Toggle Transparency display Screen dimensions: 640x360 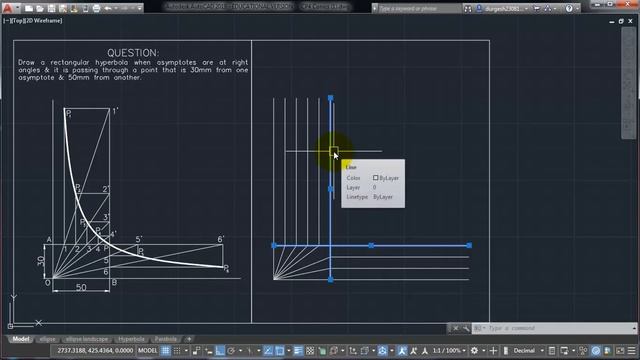click(310, 351)
